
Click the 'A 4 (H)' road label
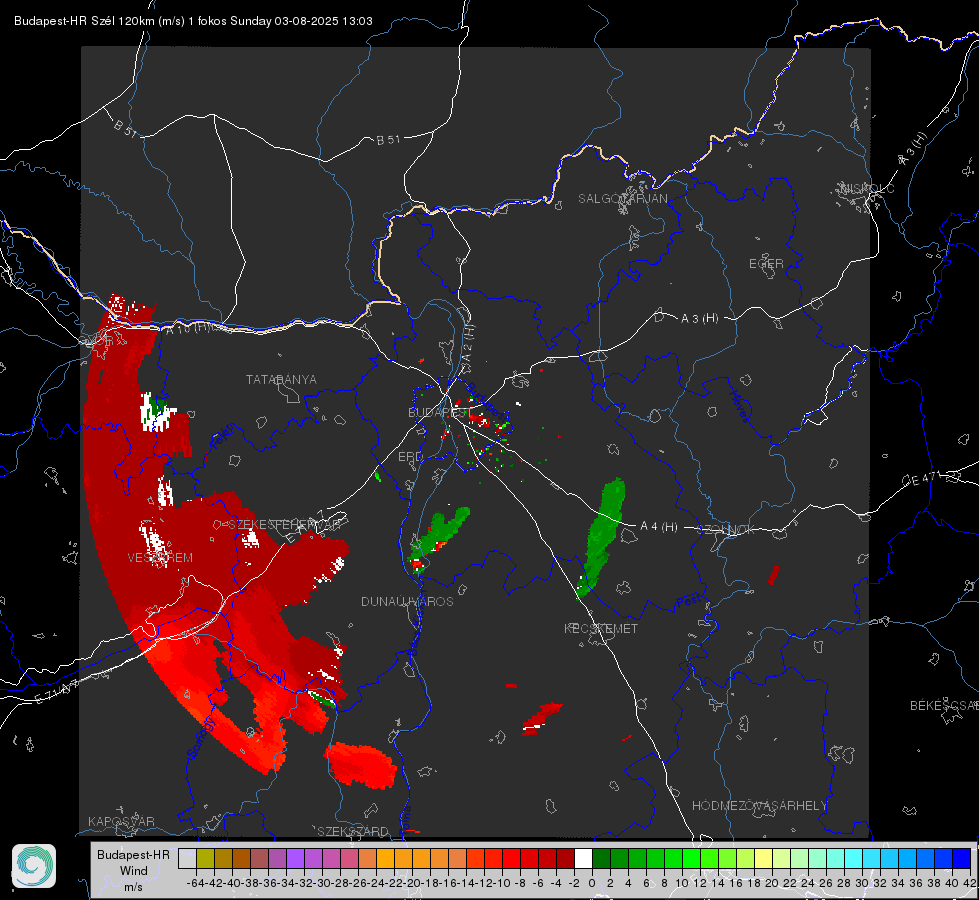coord(659,527)
